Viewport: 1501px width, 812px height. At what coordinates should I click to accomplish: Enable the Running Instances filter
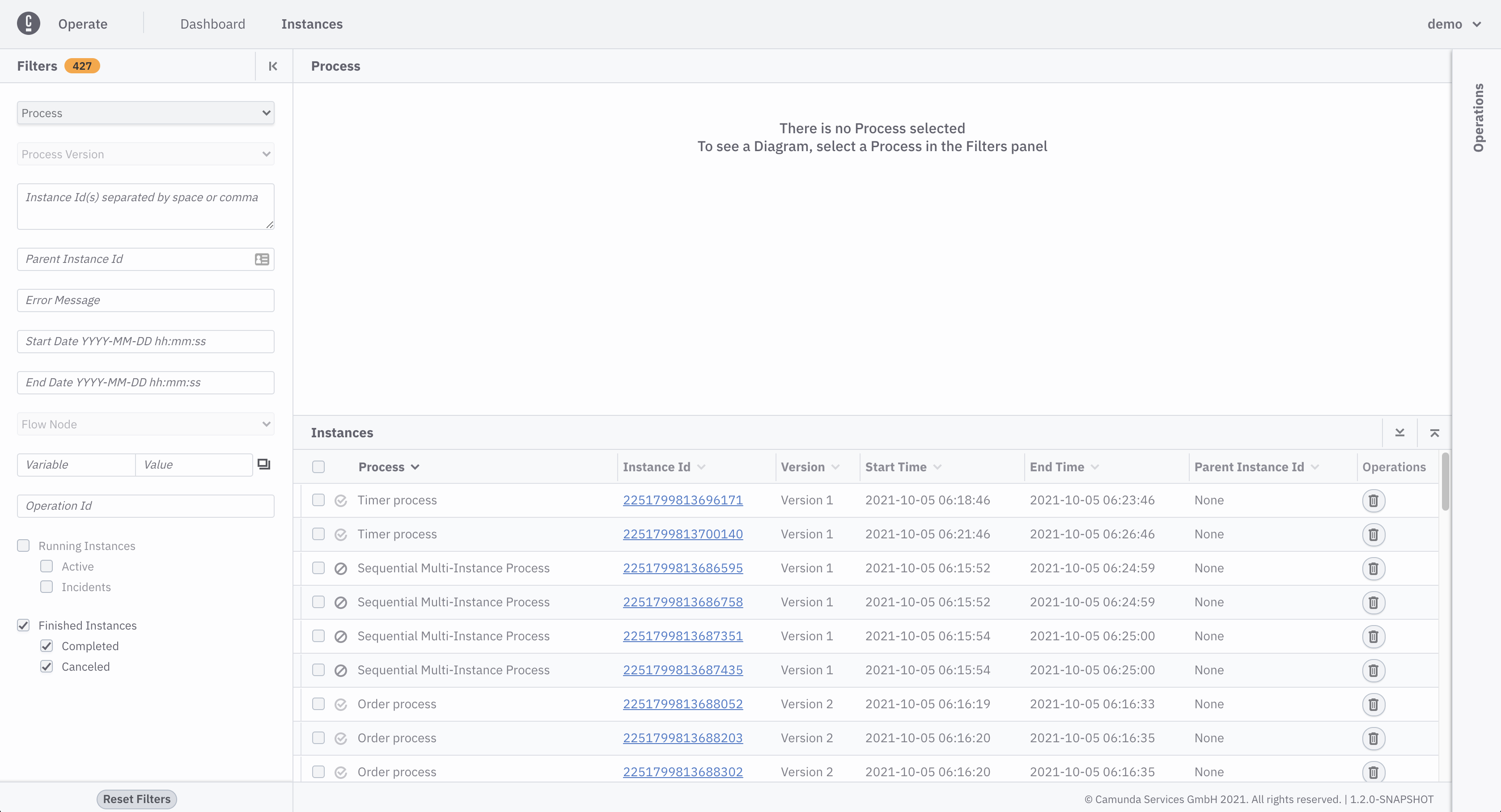pyautogui.click(x=23, y=546)
